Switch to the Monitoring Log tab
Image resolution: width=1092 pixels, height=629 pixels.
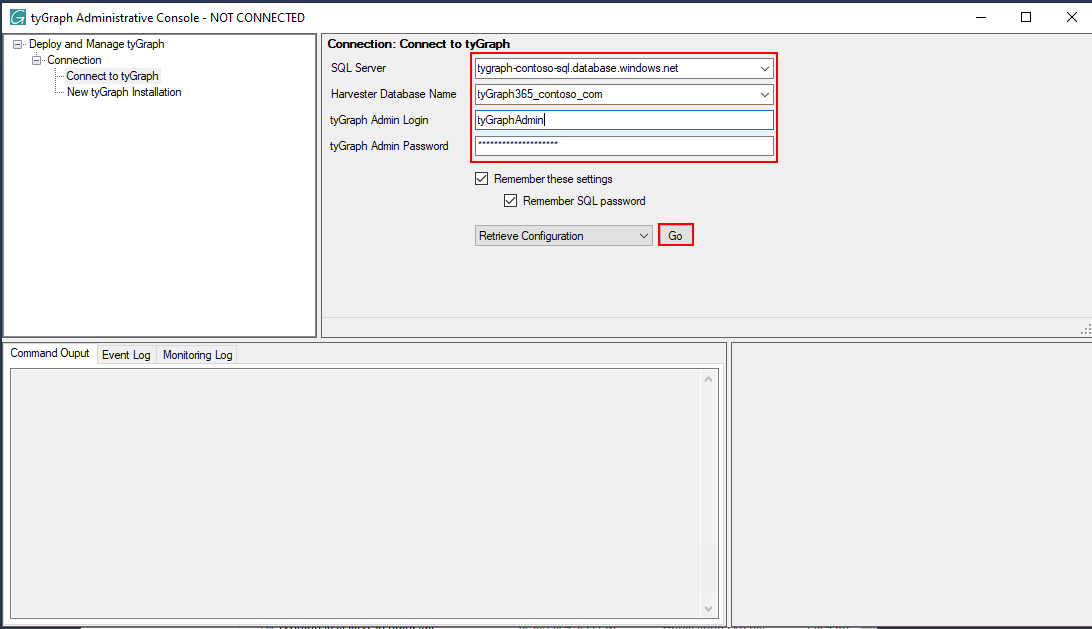198,355
